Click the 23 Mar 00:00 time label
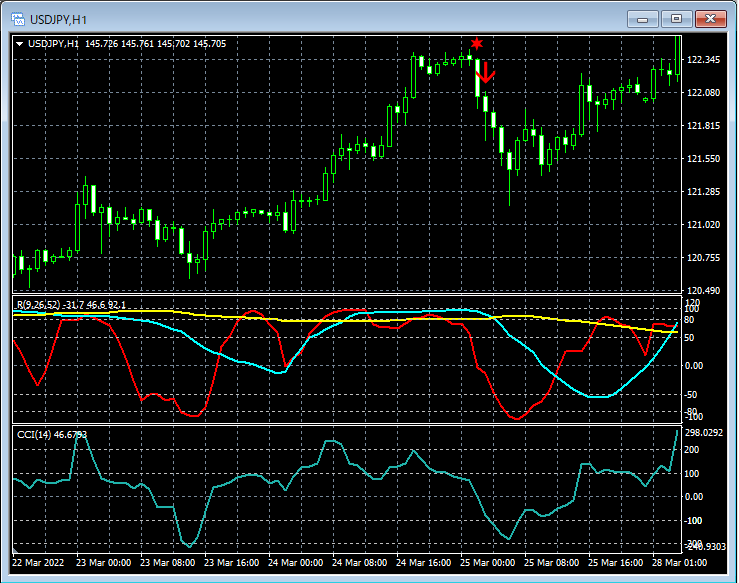This screenshot has width=739, height=583. point(104,563)
